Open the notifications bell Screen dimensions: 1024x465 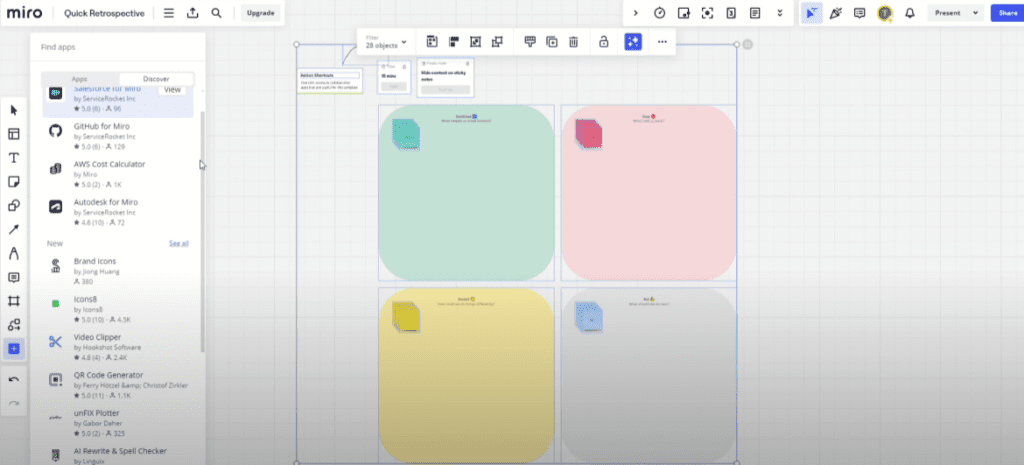coord(910,13)
